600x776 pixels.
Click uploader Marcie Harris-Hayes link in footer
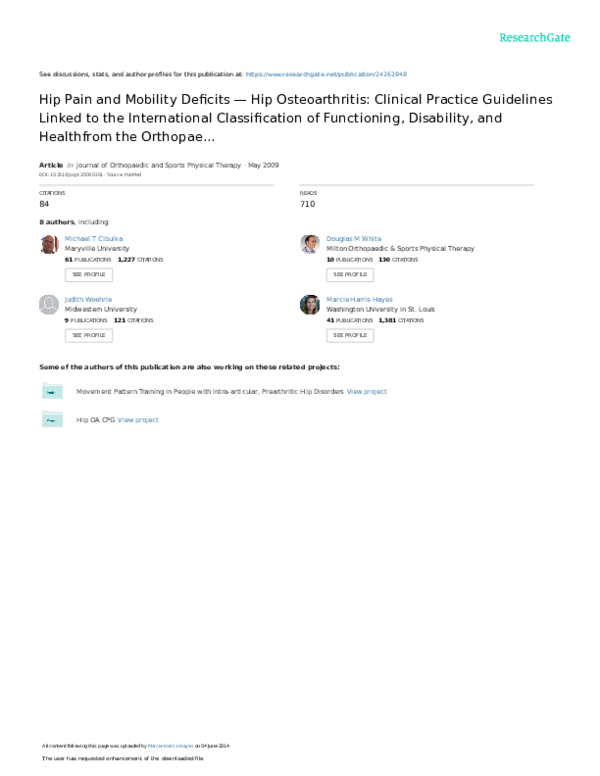click(174, 746)
